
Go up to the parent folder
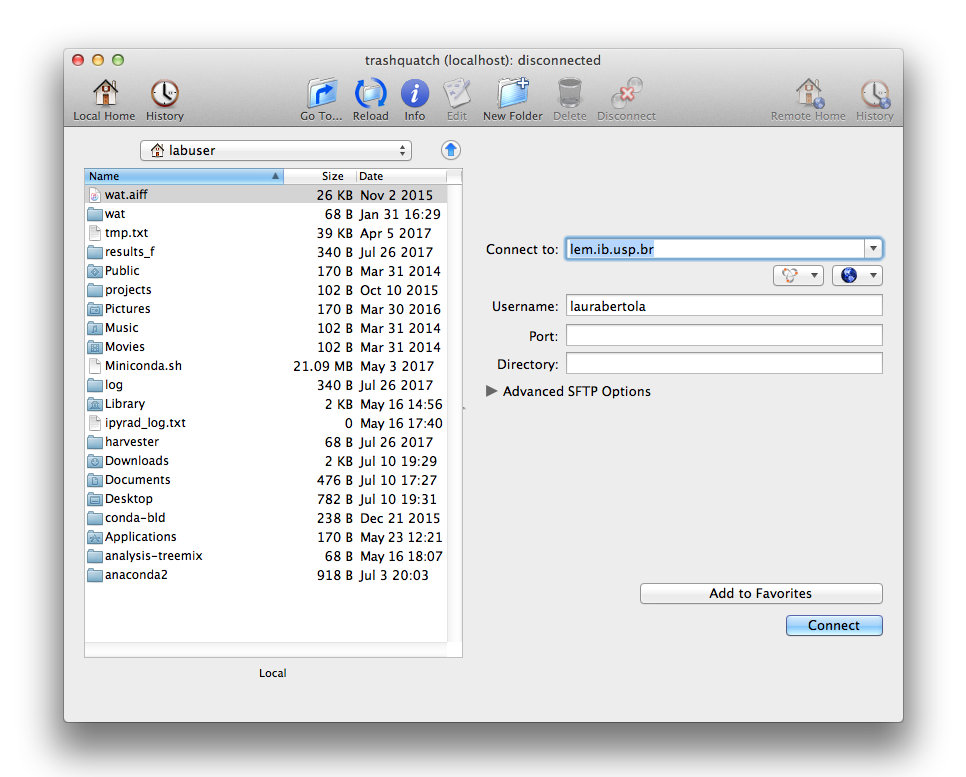click(x=451, y=150)
